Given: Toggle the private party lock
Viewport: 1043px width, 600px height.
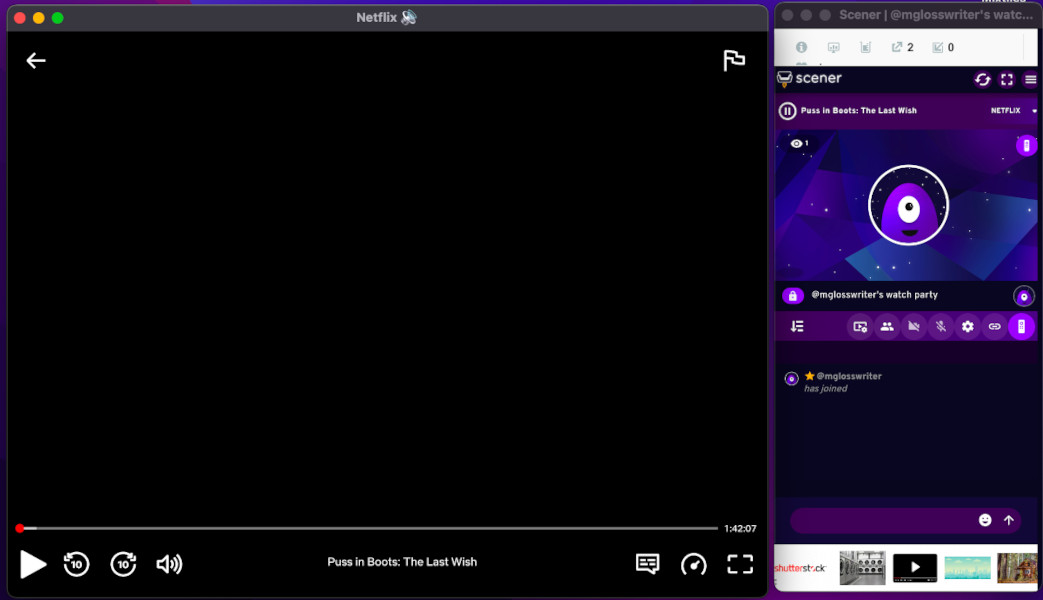Looking at the screenshot, I should pyautogui.click(x=793, y=295).
